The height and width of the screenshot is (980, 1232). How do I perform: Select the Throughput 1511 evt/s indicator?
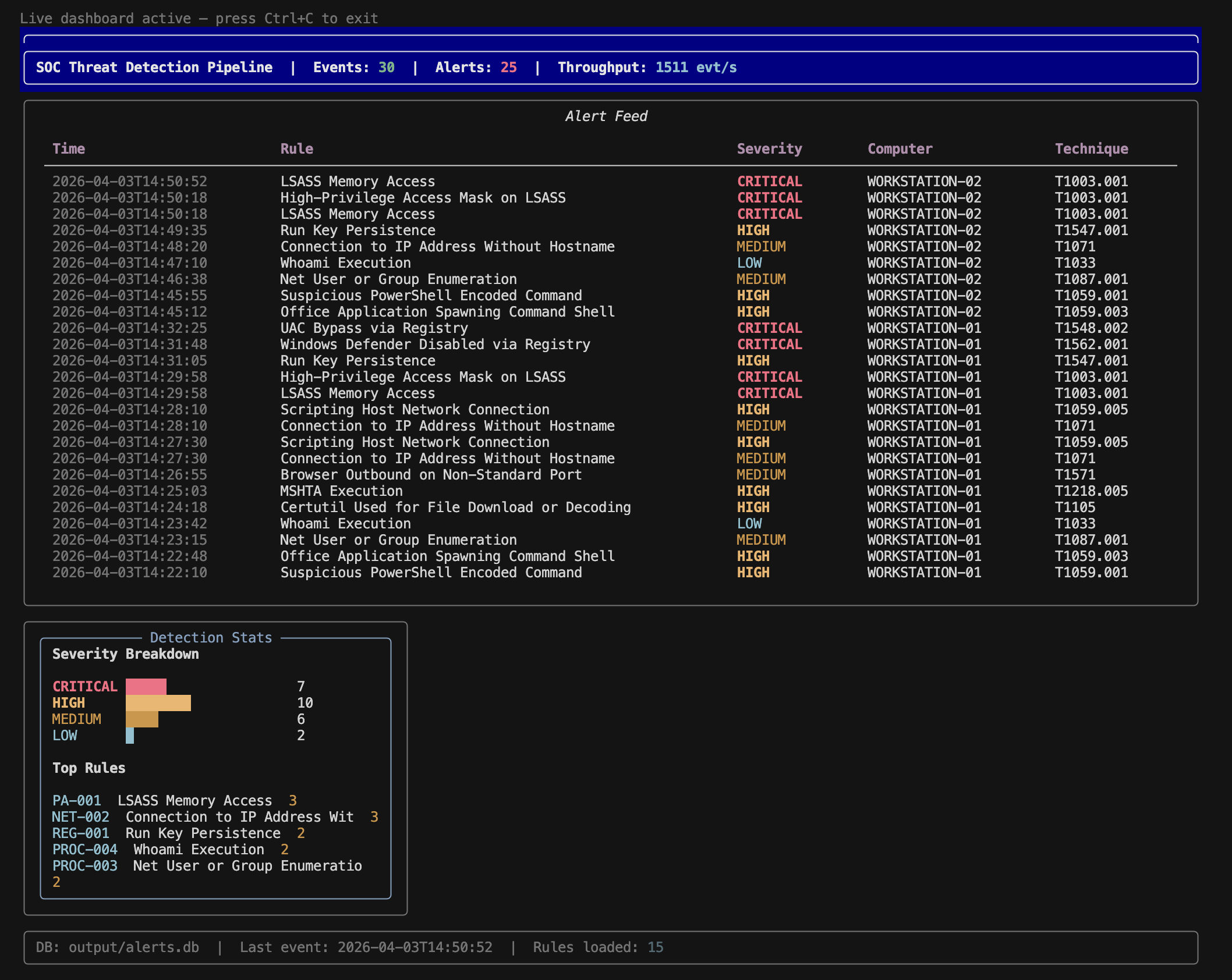tap(646, 67)
